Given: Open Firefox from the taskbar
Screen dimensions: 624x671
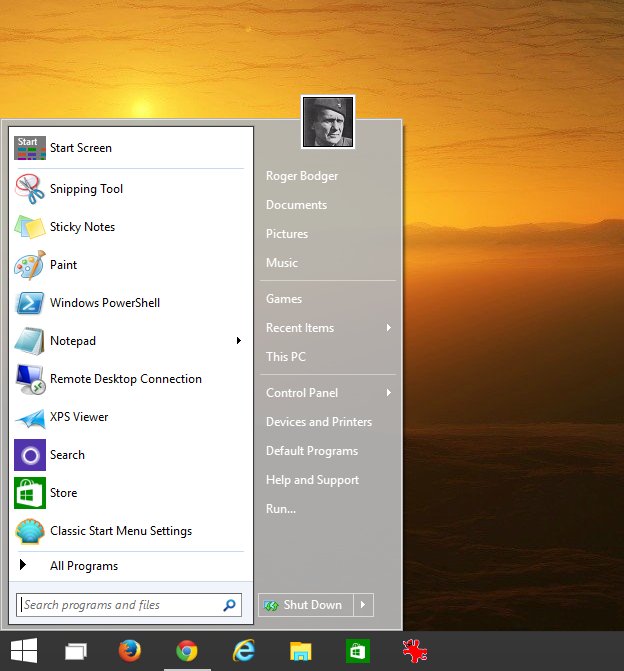Looking at the screenshot, I should 130,652.
